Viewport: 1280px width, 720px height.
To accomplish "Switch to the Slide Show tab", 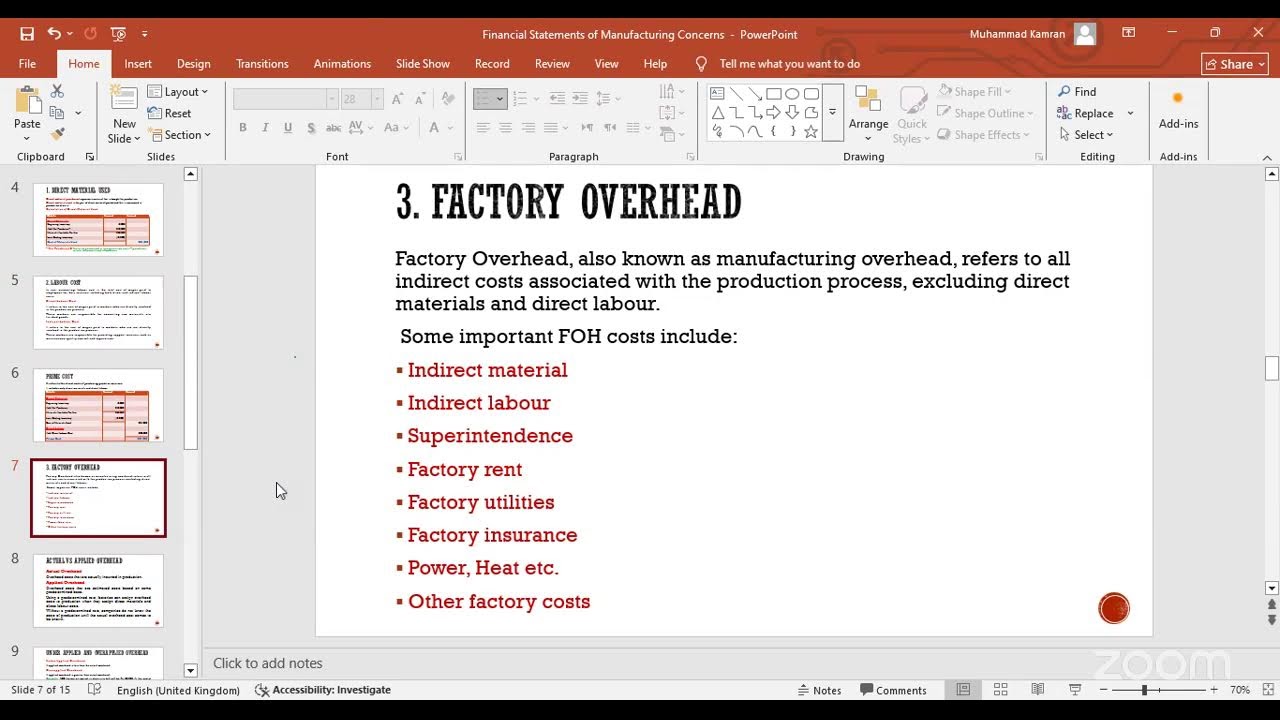I will tap(422, 64).
